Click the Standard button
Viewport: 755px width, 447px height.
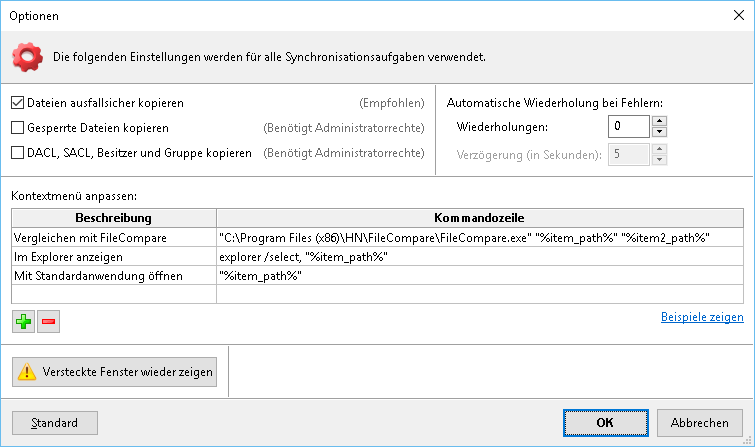[55, 423]
